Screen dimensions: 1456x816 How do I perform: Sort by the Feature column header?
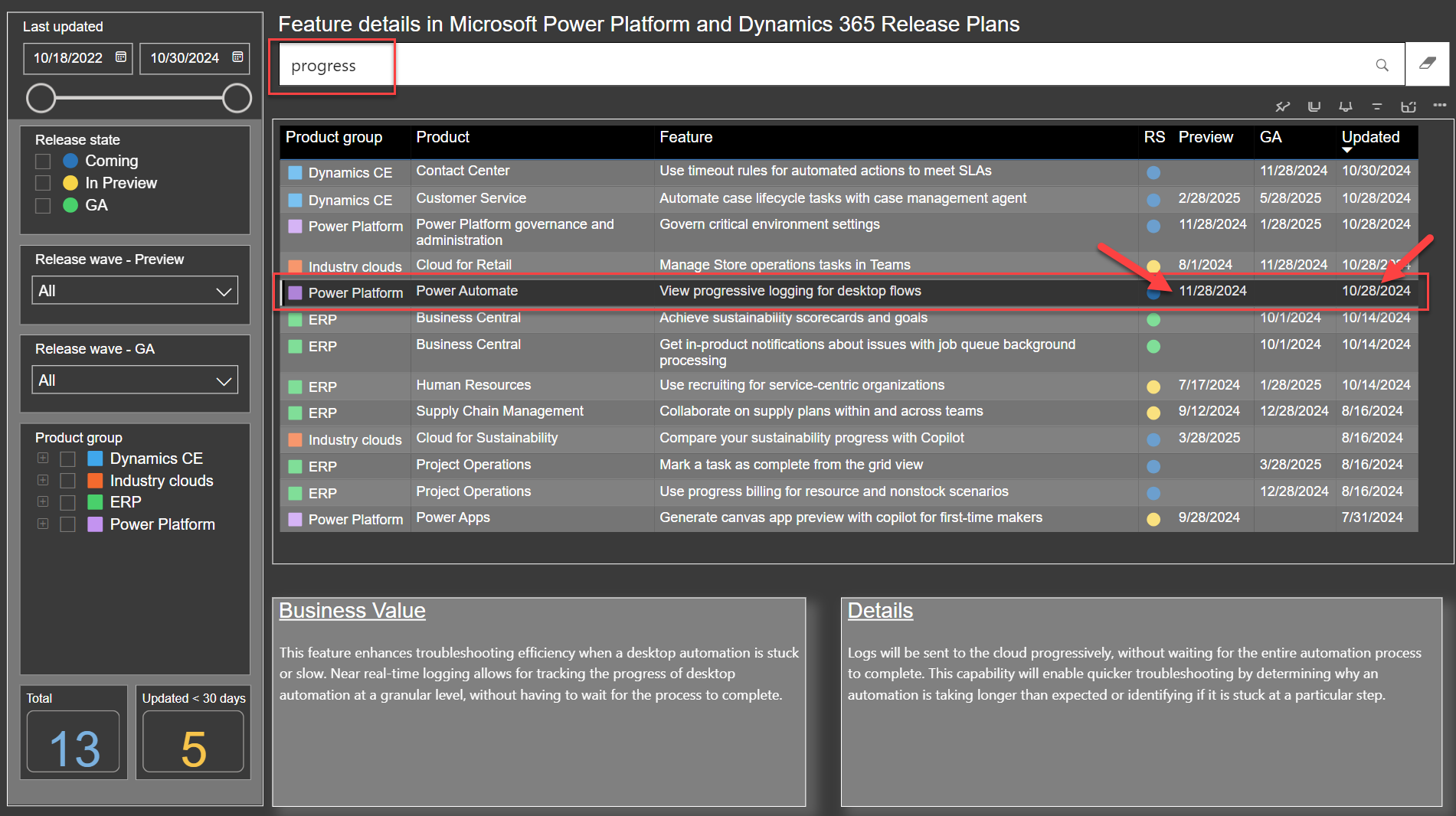(x=686, y=137)
